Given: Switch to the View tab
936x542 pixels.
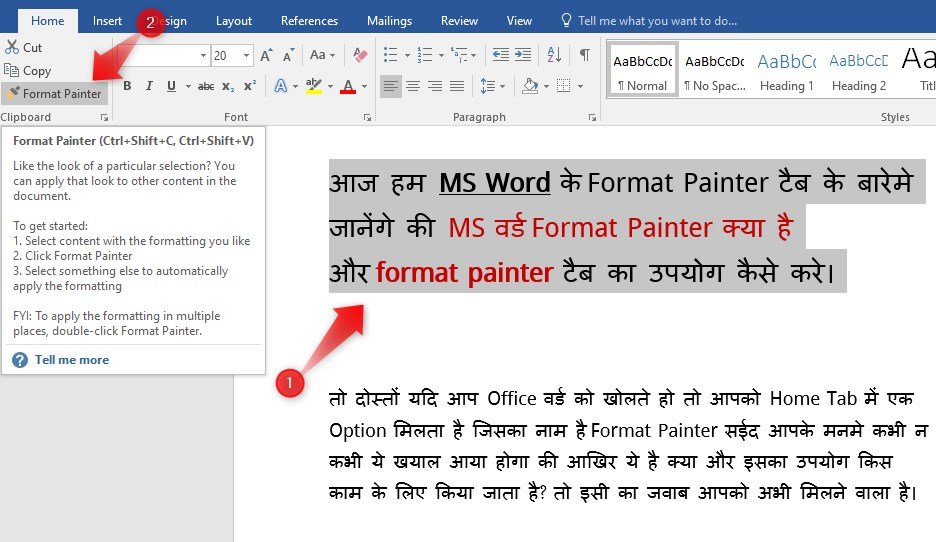Looking at the screenshot, I should (519, 21).
